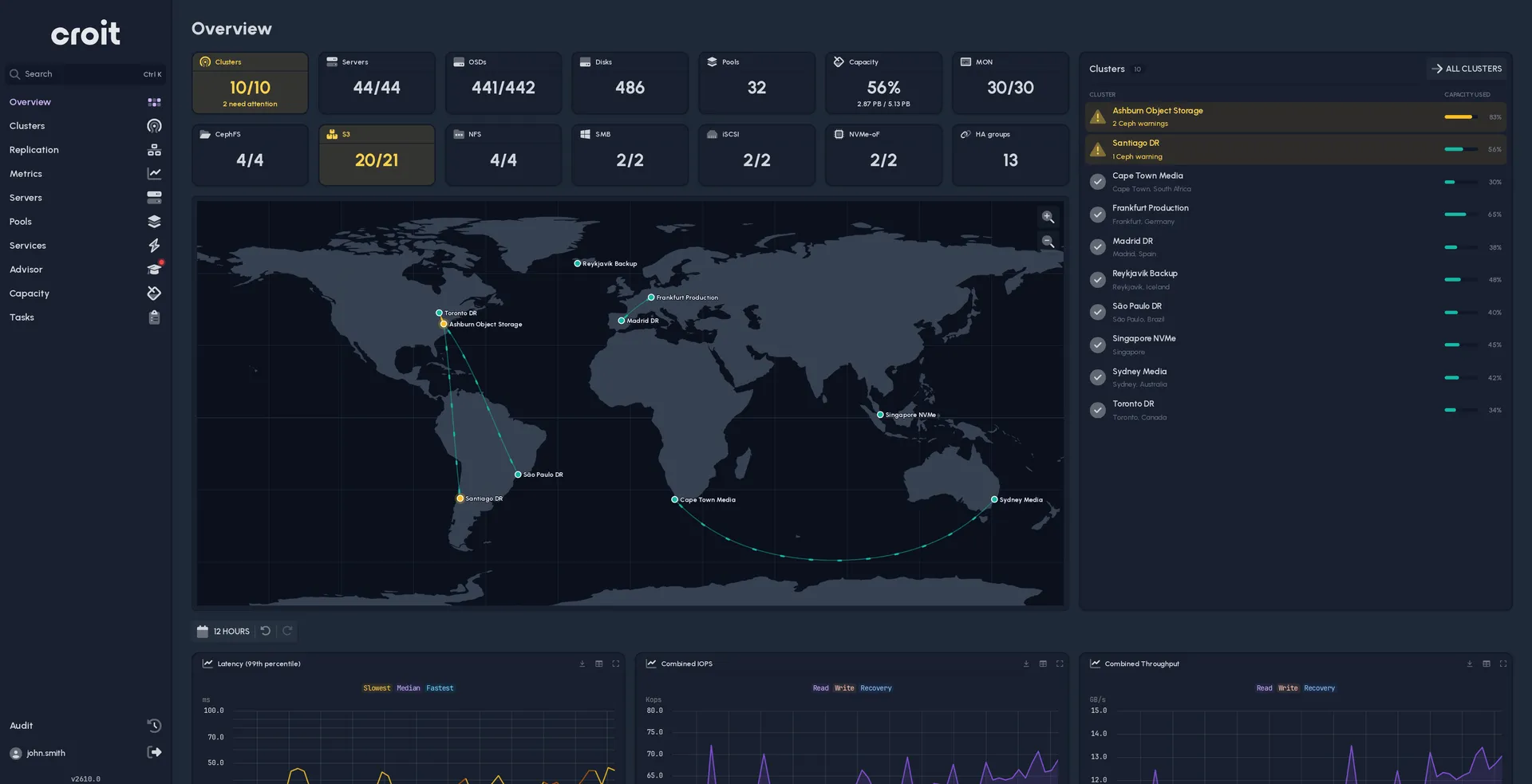Show table view for Combined IOPS chart
This screenshot has width=1532, height=784.
1043,664
